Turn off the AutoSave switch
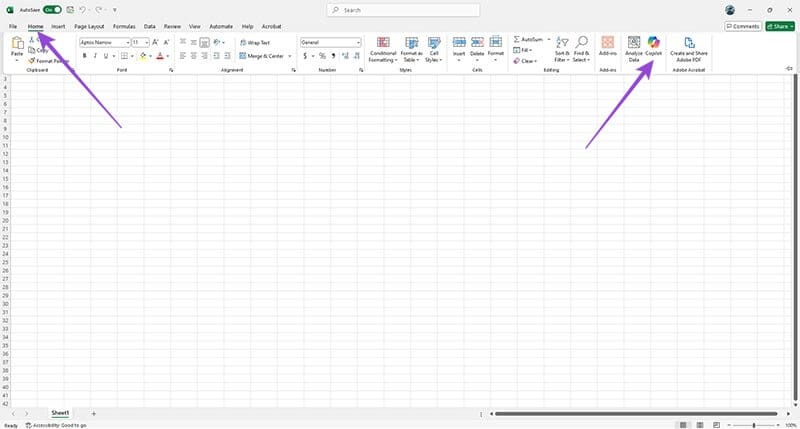Screen dimensions: 800x429 tap(51, 9)
